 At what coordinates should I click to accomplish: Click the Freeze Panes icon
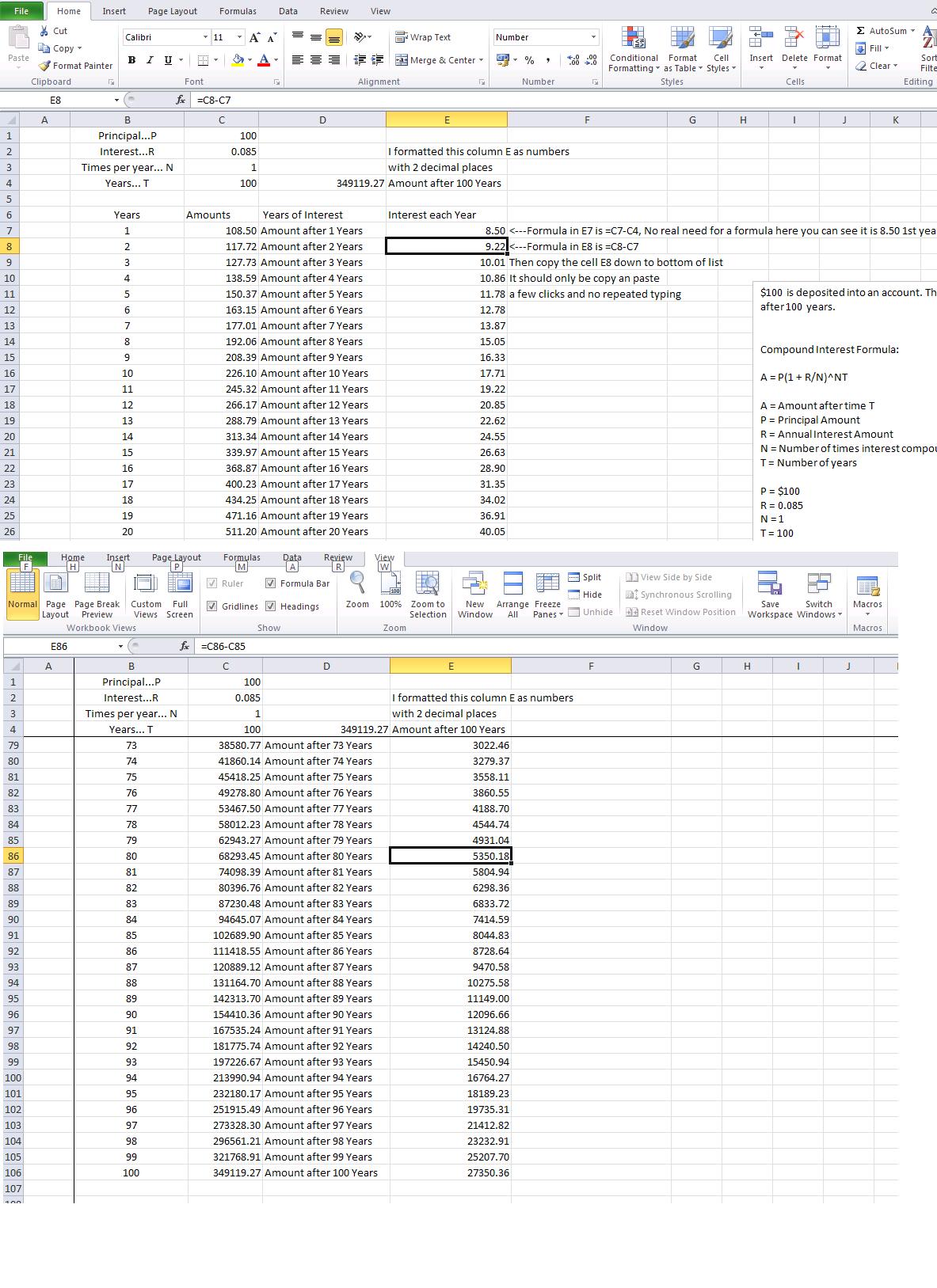pos(547,583)
